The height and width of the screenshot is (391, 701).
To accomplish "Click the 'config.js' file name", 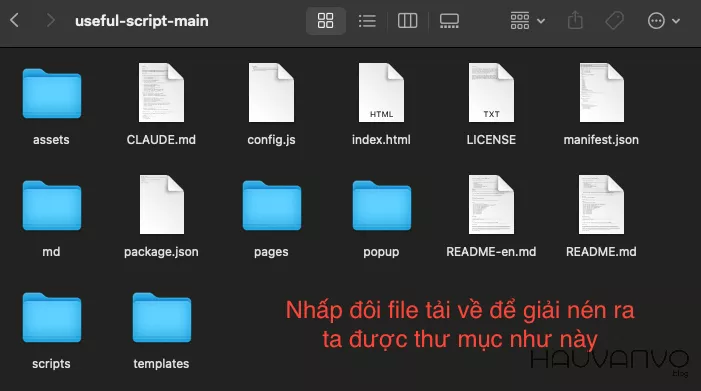I will click(x=271, y=140).
